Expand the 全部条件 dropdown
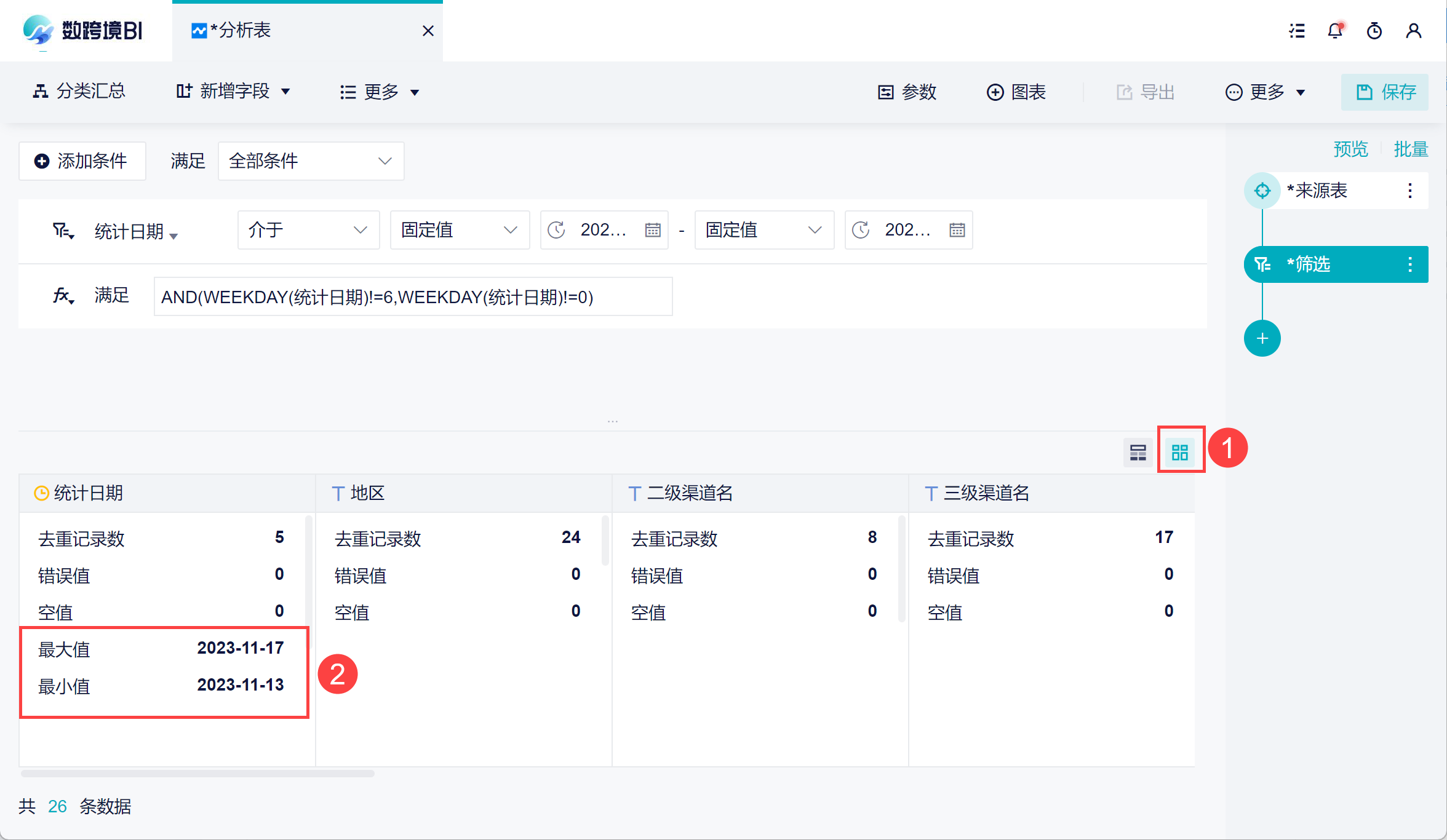 (311, 161)
